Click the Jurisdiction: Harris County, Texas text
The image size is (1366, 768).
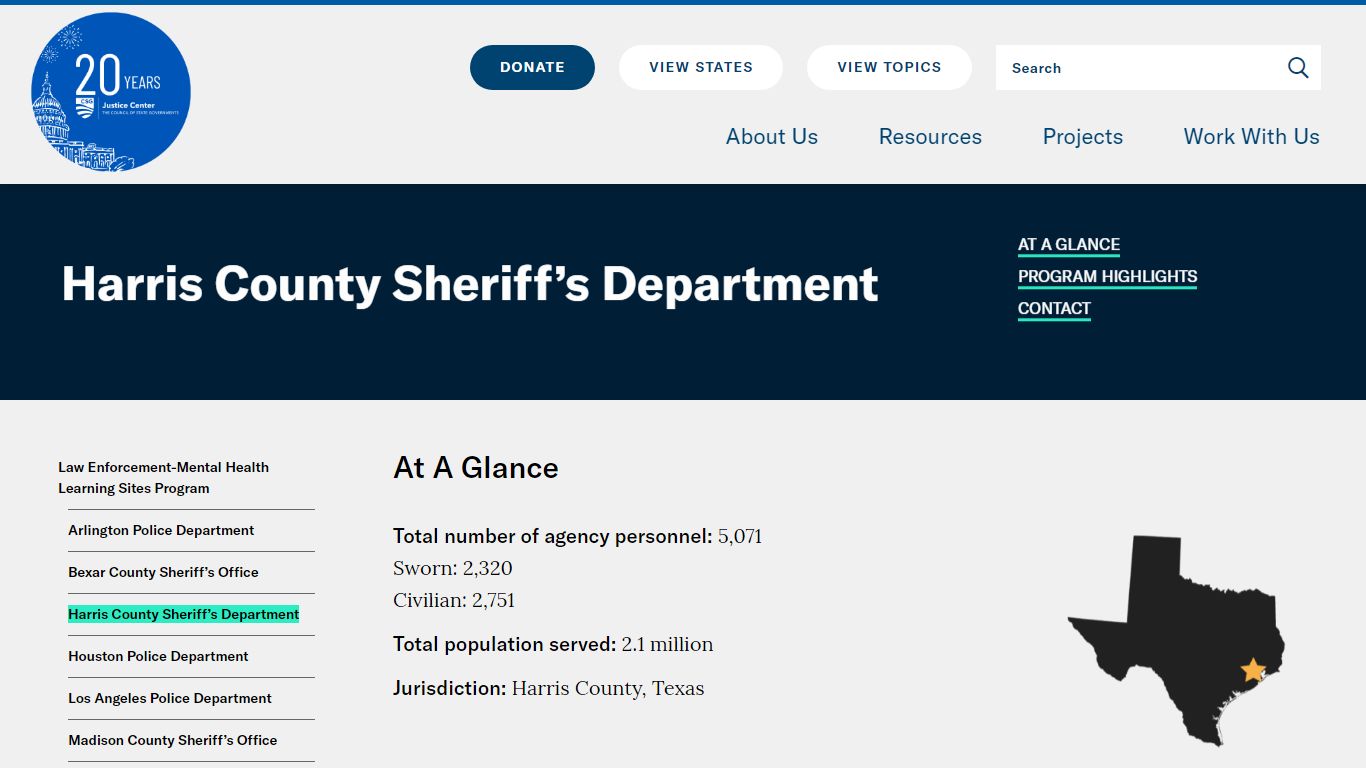549,688
